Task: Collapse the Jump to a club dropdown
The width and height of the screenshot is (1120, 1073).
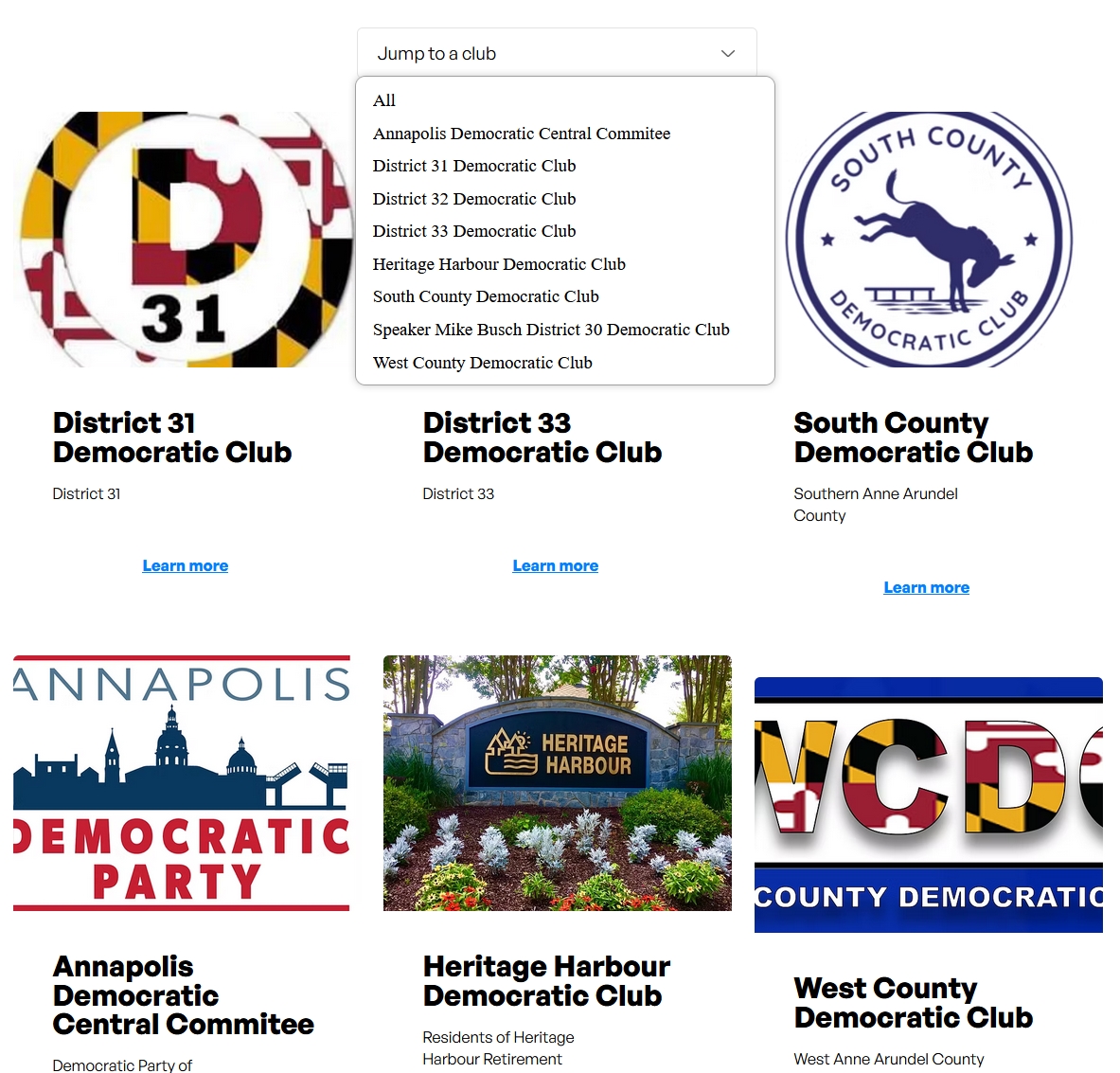Action: click(x=557, y=53)
